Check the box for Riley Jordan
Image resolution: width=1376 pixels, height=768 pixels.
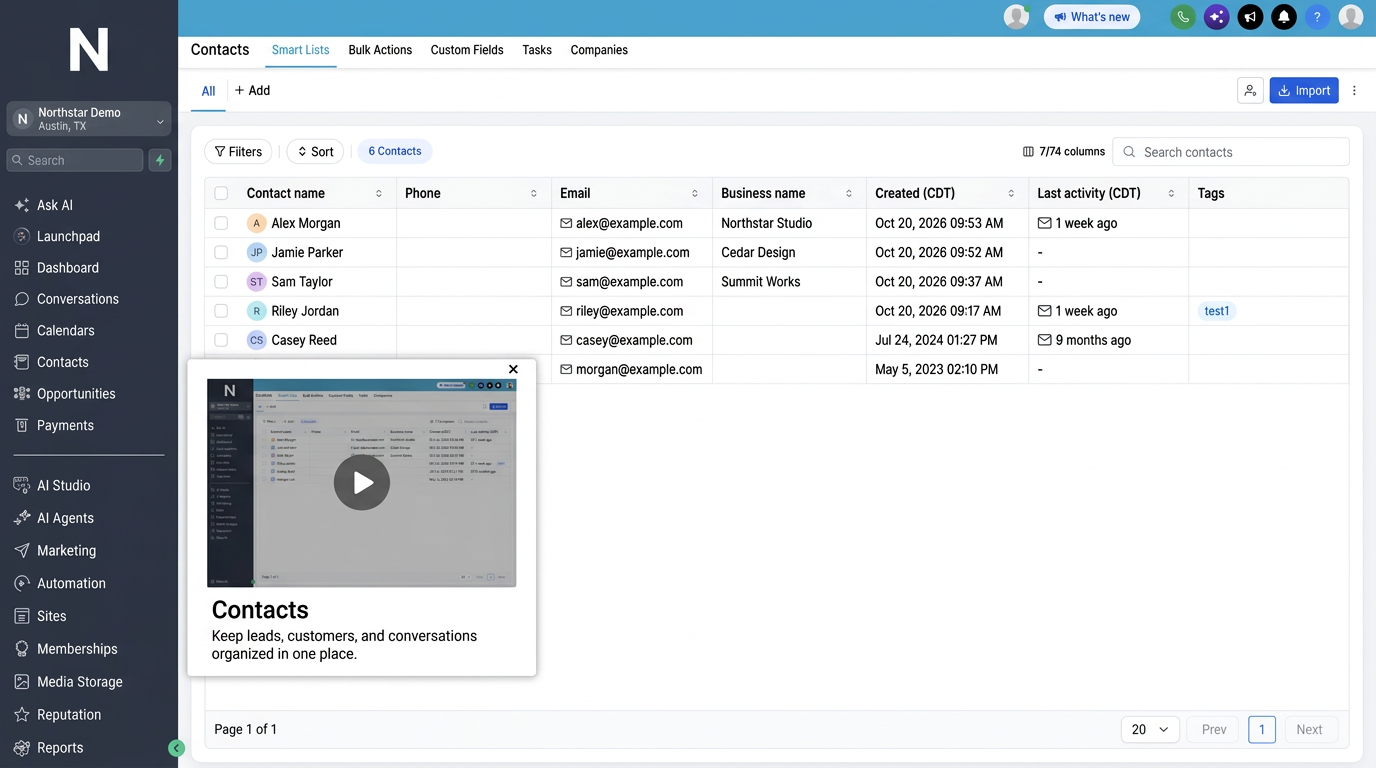[221, 311]
